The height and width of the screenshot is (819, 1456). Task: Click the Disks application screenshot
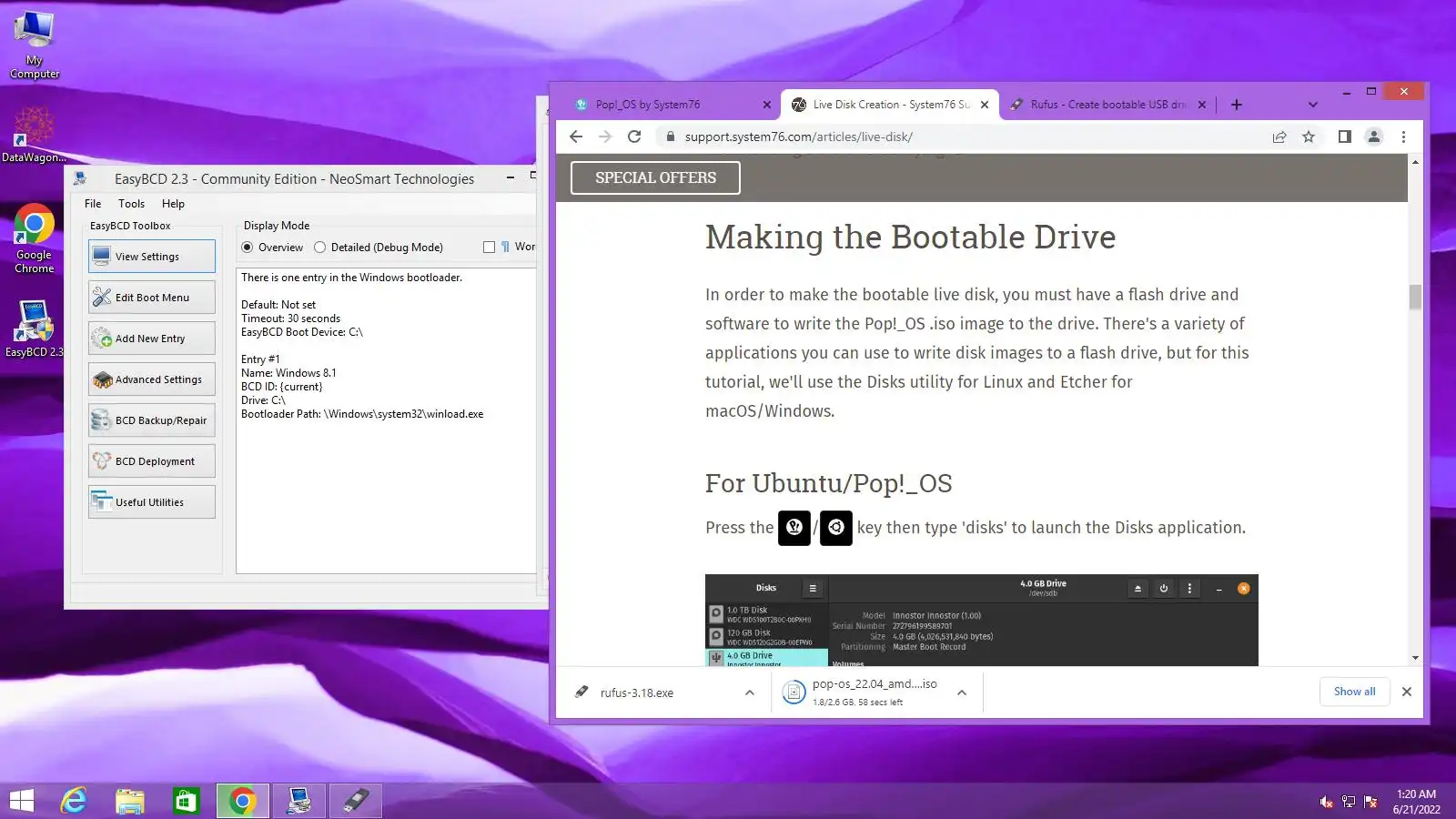point(981,620)
